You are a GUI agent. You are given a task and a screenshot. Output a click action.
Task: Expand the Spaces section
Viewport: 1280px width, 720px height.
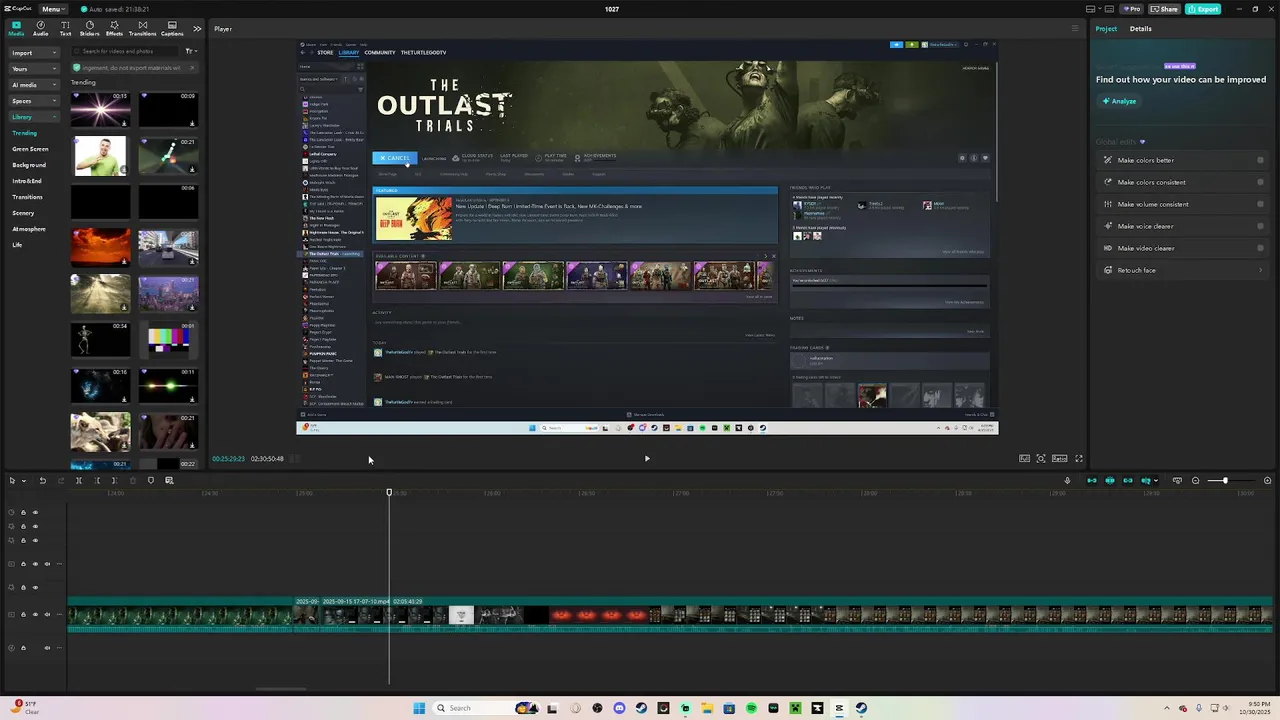34,101
